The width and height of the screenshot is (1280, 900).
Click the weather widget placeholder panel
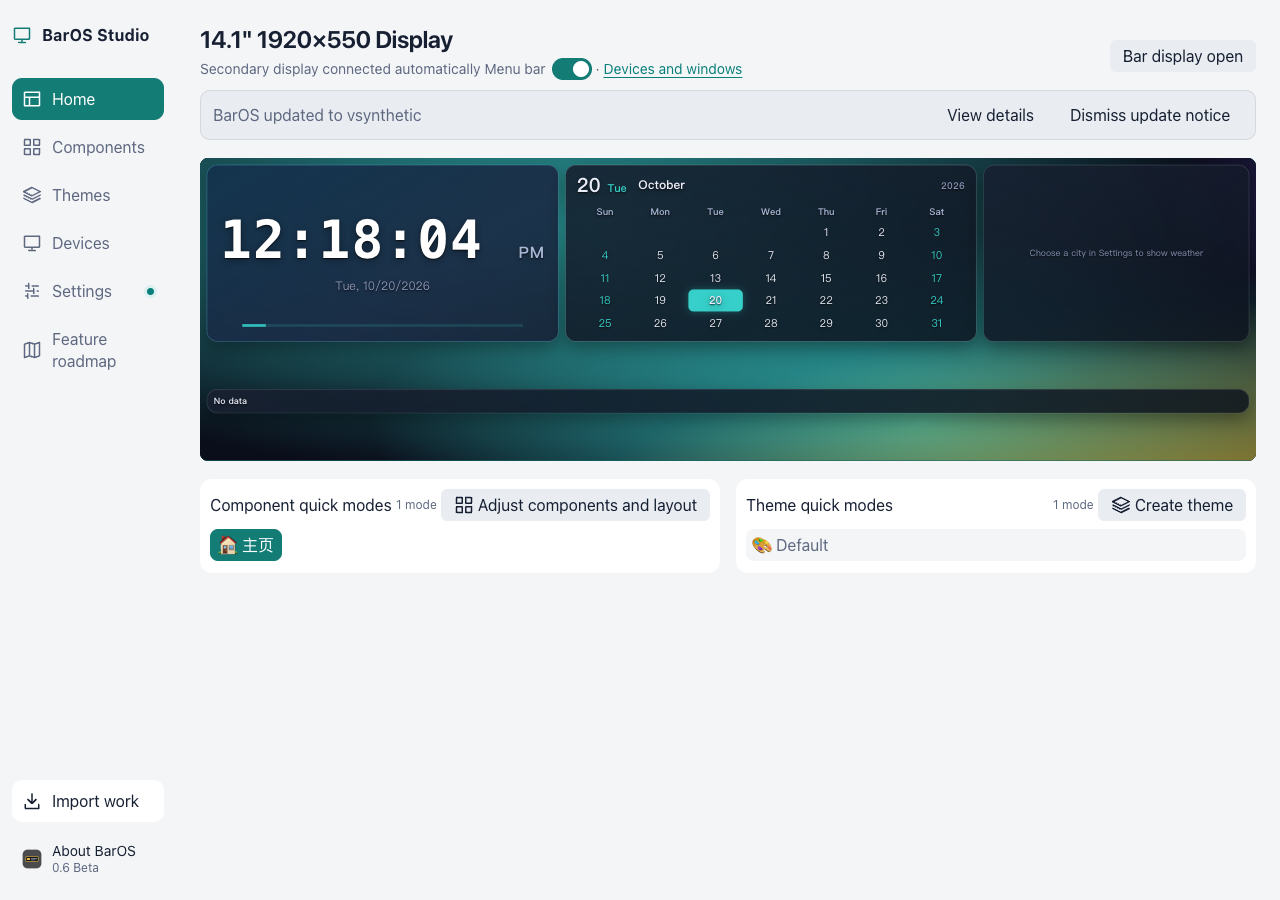coord(1116,253)
